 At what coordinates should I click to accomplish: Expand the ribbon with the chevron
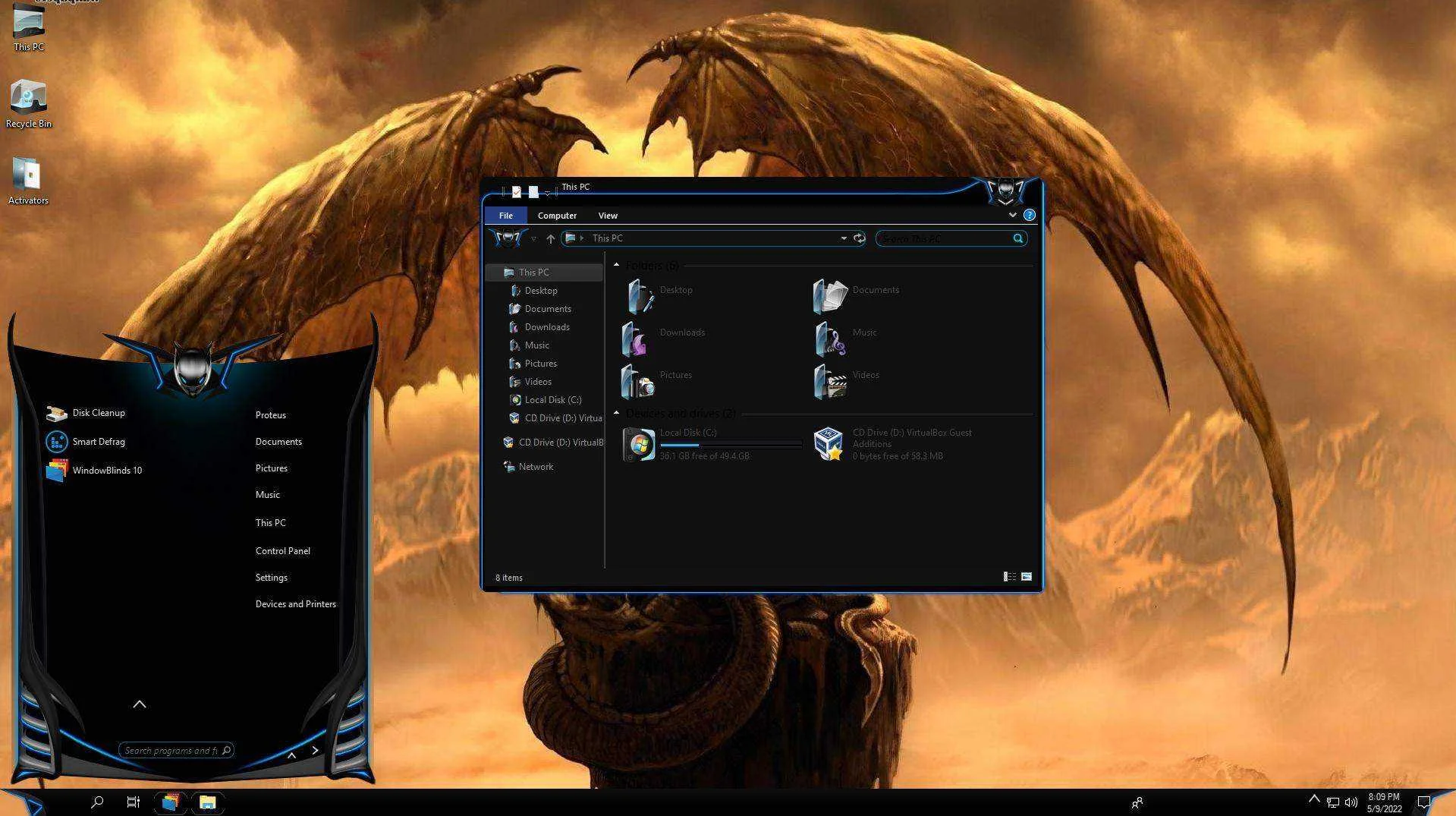(1012, 216)
